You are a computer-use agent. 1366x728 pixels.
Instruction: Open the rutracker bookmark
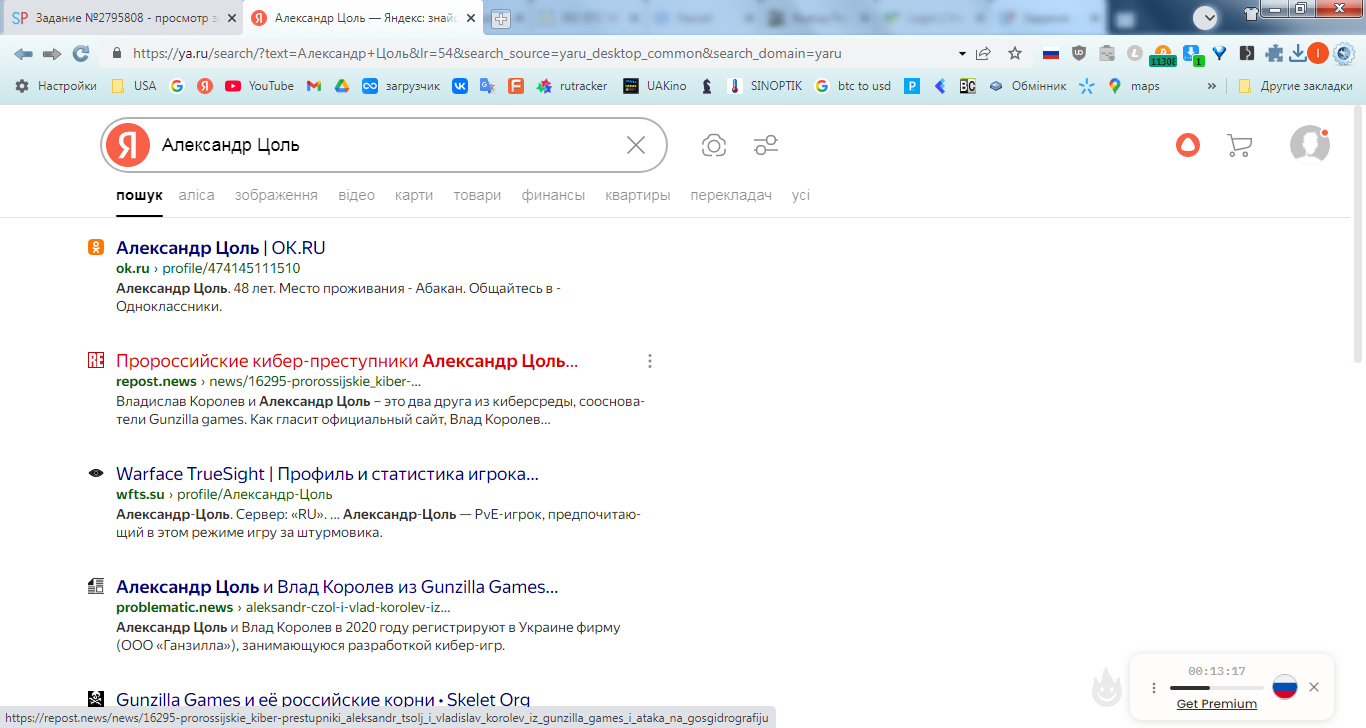click(x=572, y=86)
